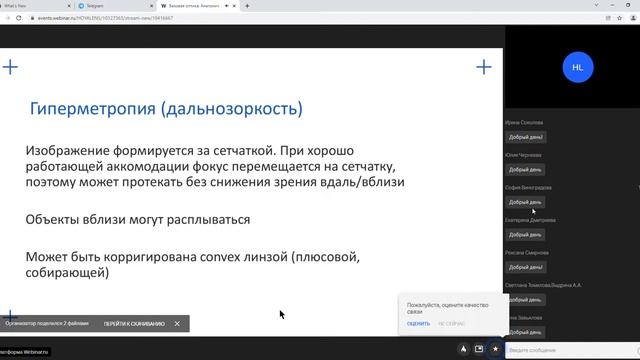Click the star rating icon in bottom toolbar
The height and width of the screenshot is (360, 640).
coord(495,349)
